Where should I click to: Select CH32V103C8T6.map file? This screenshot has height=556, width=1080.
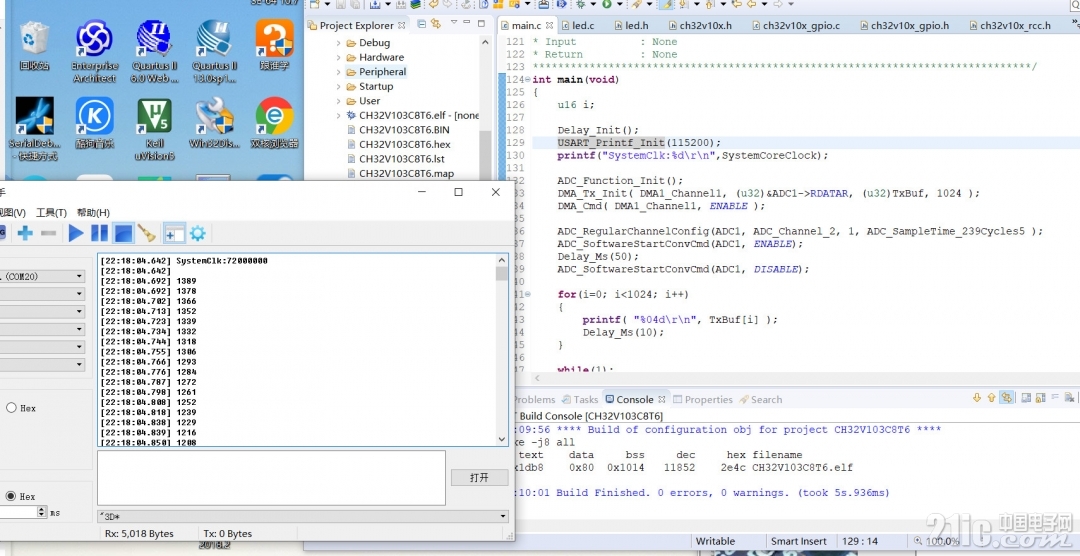tap(401, 173)
